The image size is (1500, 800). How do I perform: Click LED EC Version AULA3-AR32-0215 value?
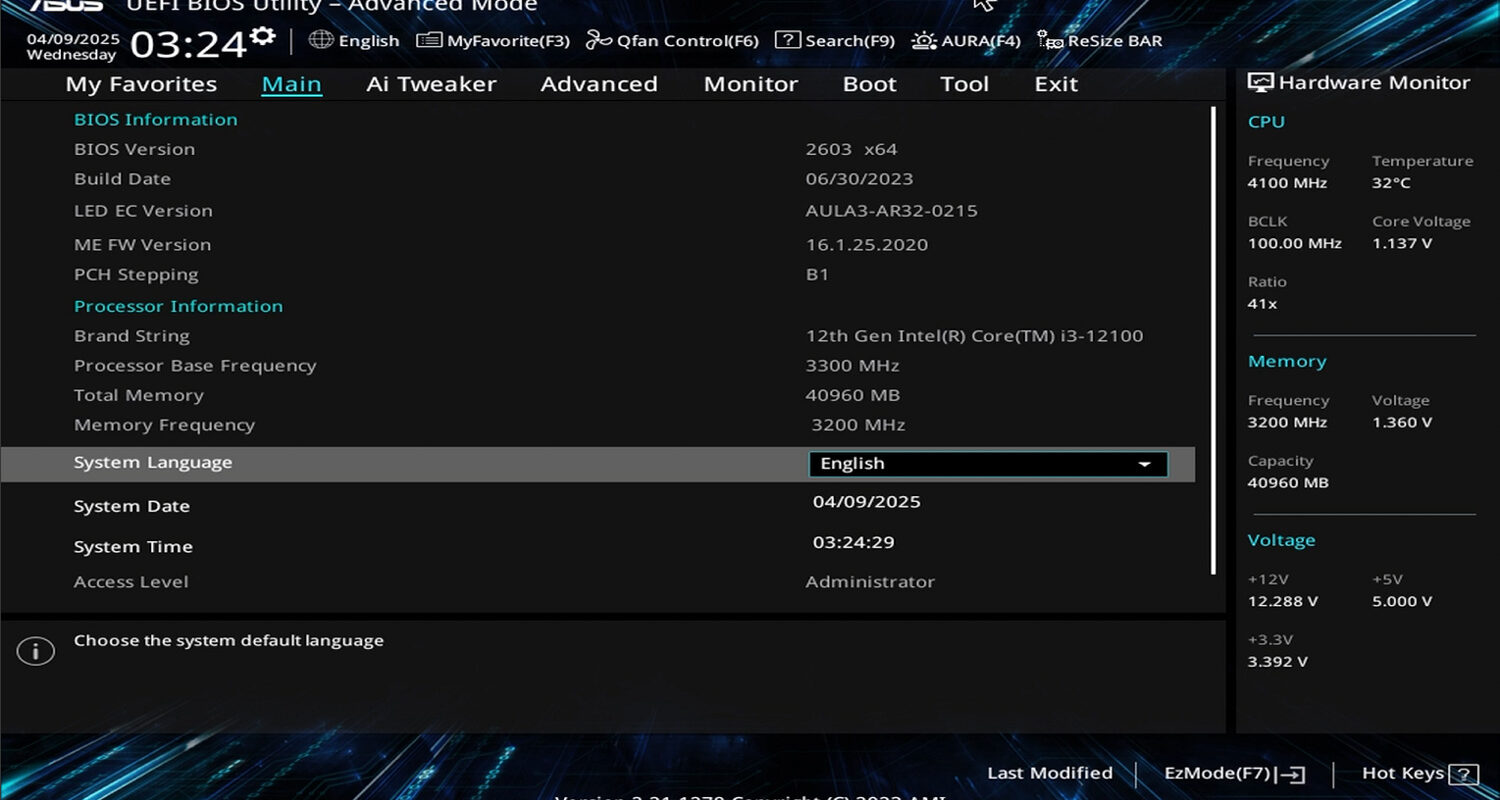(x=892, y=211)
